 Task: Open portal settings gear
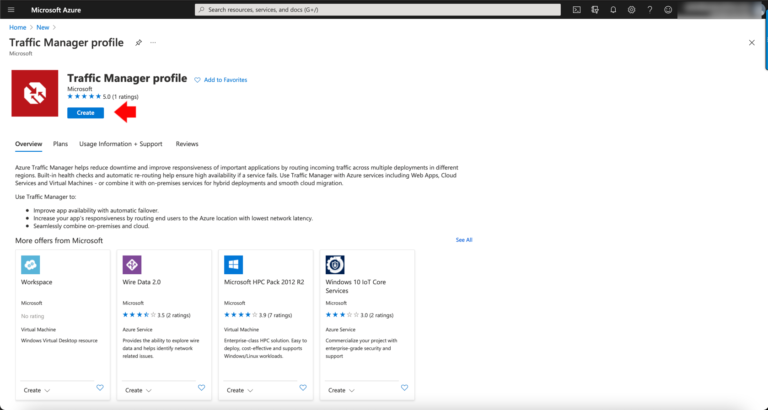[x=631, y=10]
